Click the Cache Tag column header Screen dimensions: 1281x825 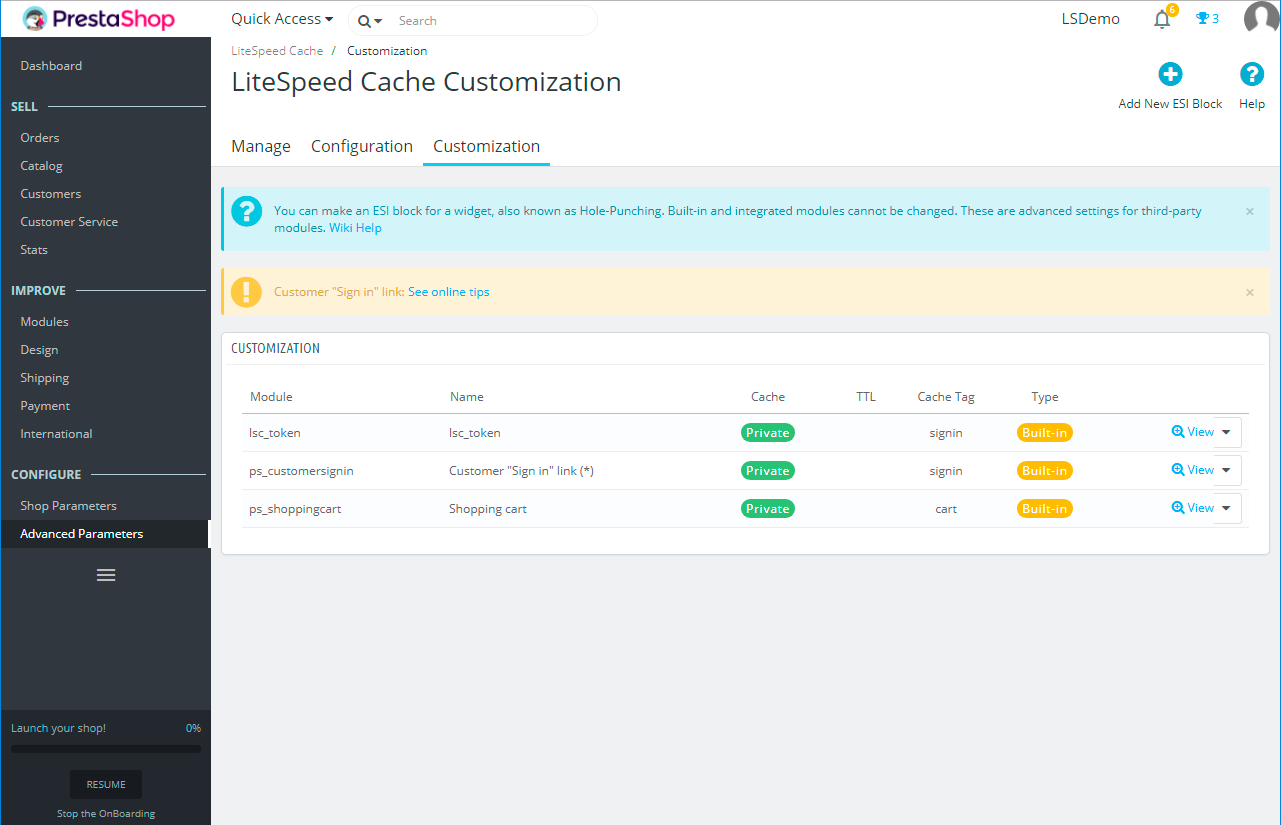pos(946,397)
